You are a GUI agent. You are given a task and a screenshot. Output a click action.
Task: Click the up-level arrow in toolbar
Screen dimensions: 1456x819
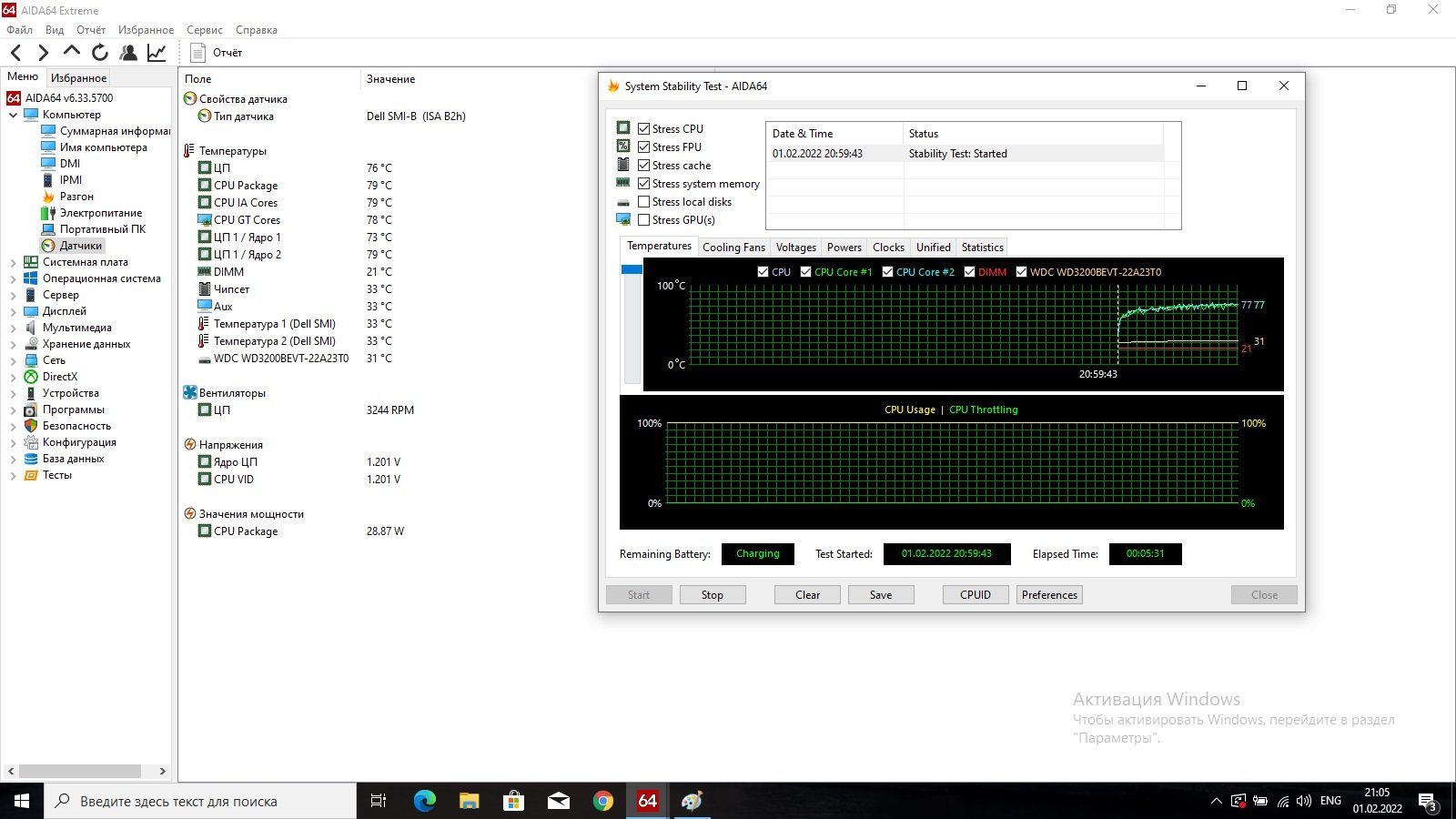[x=72, y=52]
